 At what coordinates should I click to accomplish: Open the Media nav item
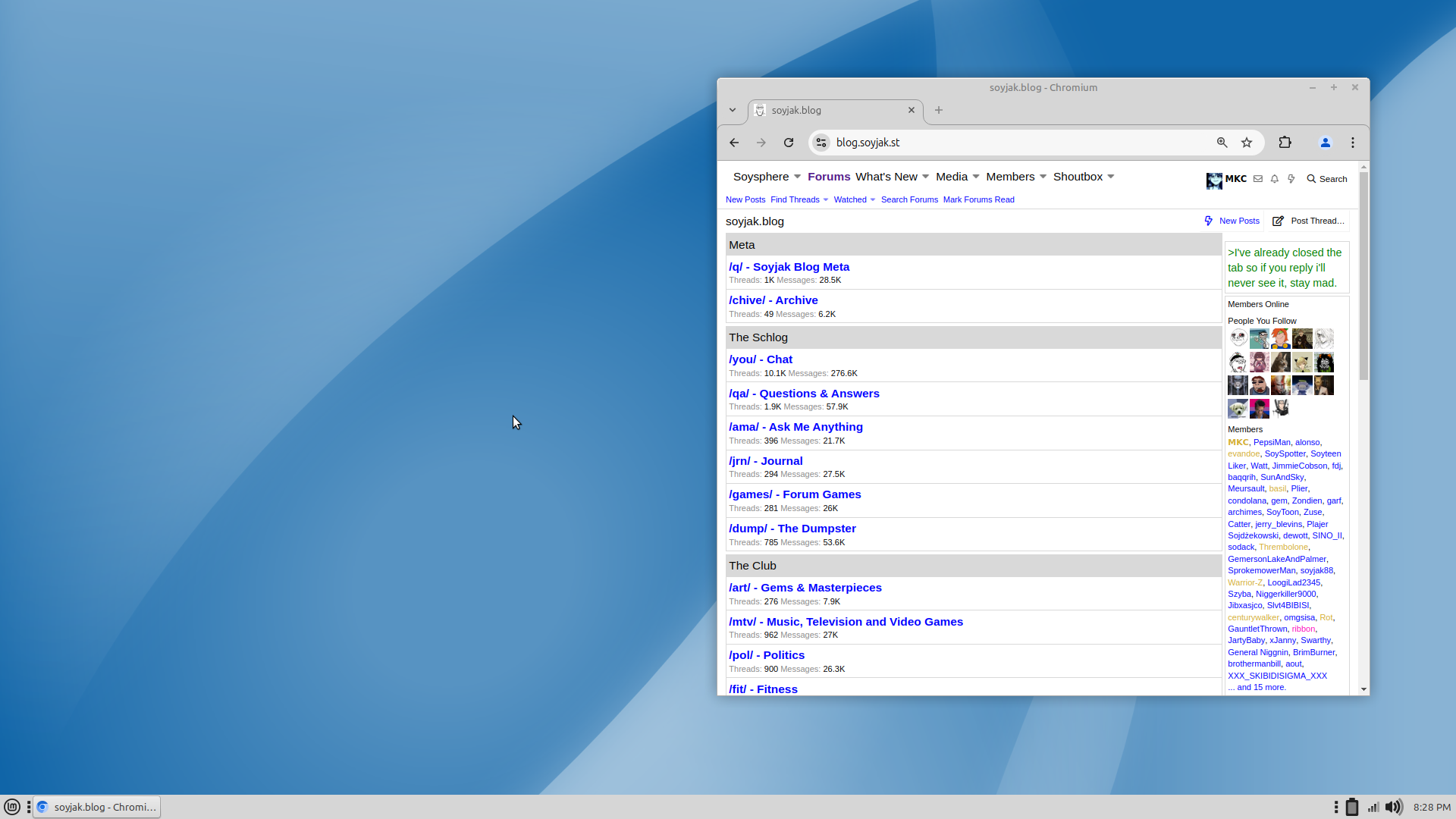click(x=952, y=177)
